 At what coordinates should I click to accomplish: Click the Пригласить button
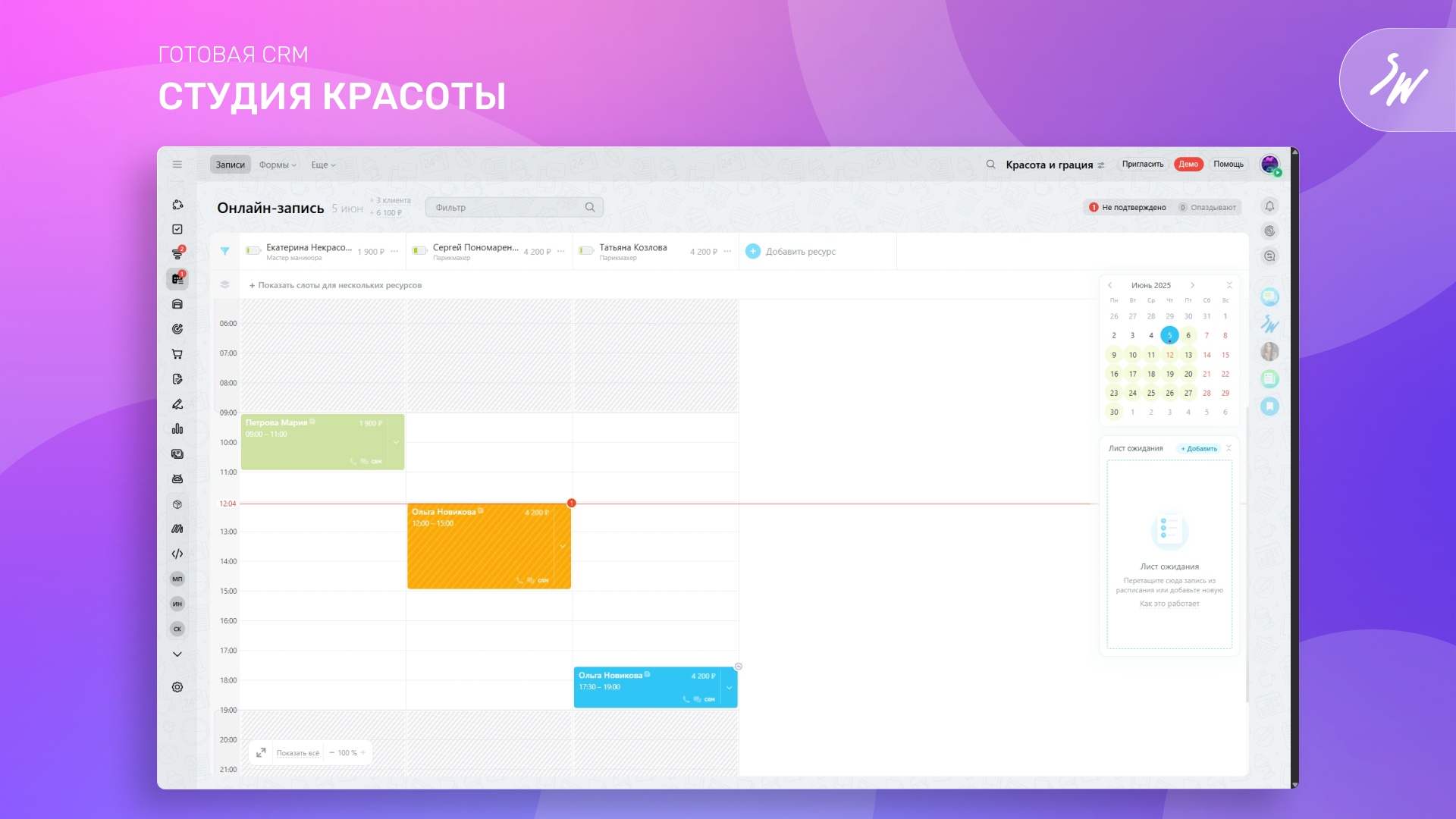(1142, 165)
